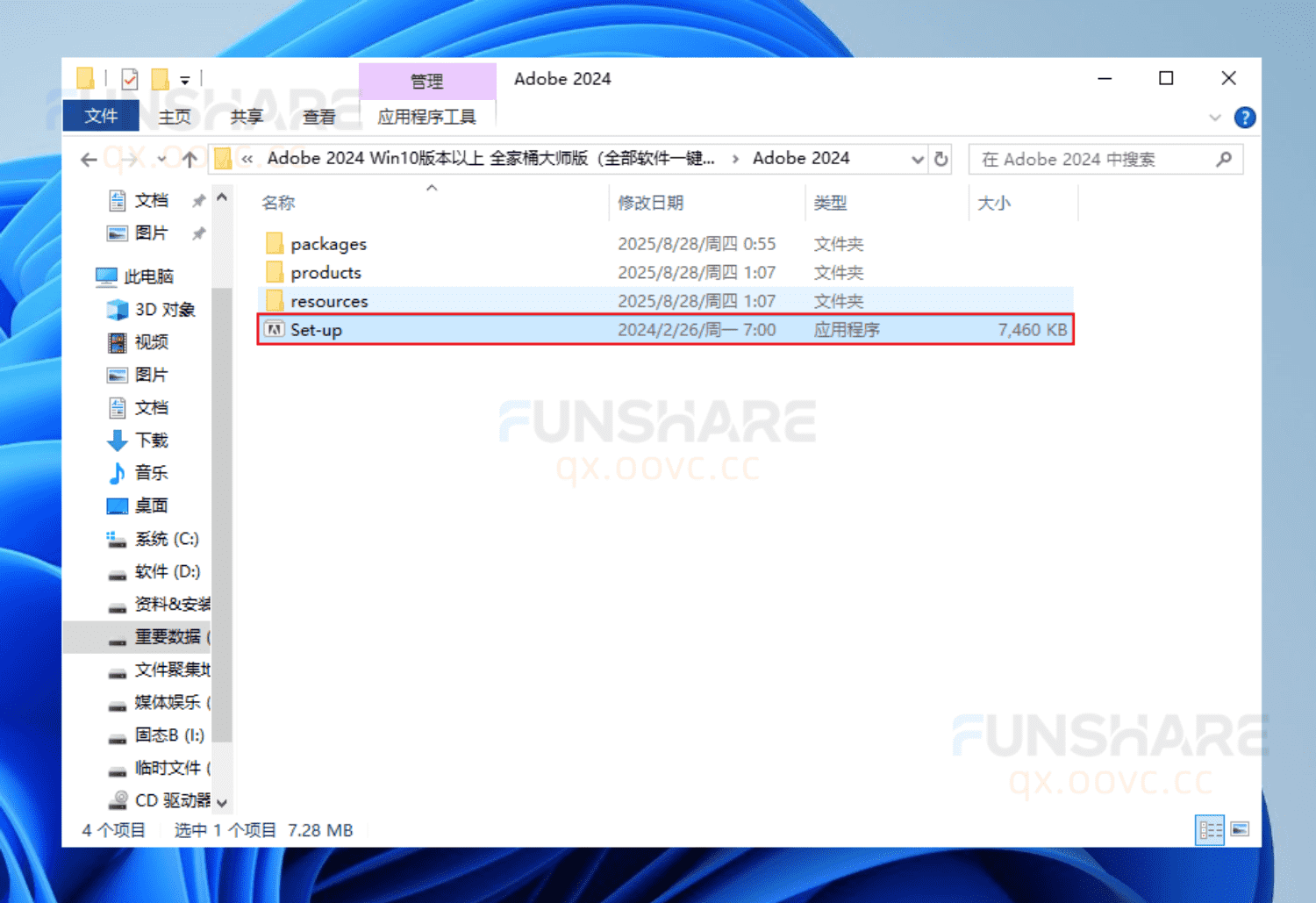Click the back navigation arrow
Viewport: 1316px width, 903px height.
(x=88, y=159)
